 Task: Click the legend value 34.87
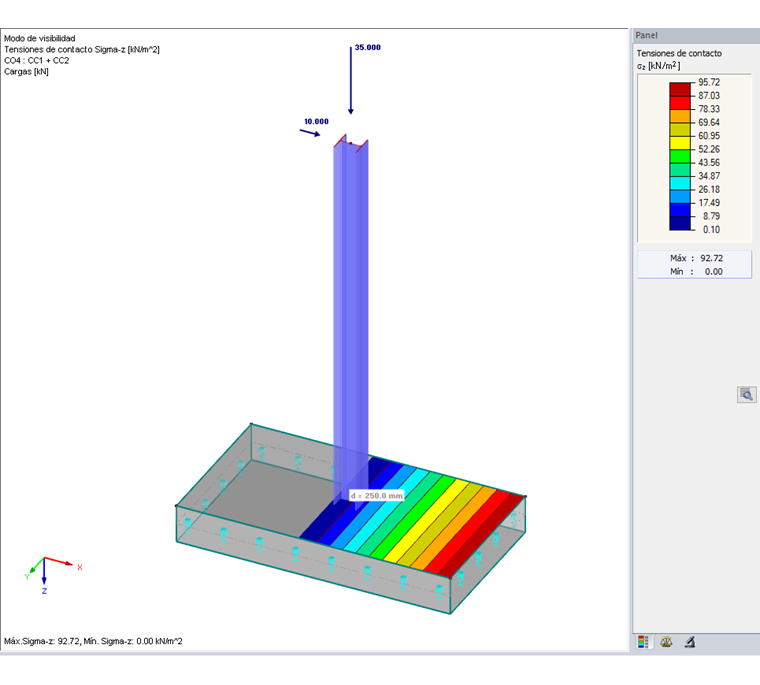click(709, 176)
